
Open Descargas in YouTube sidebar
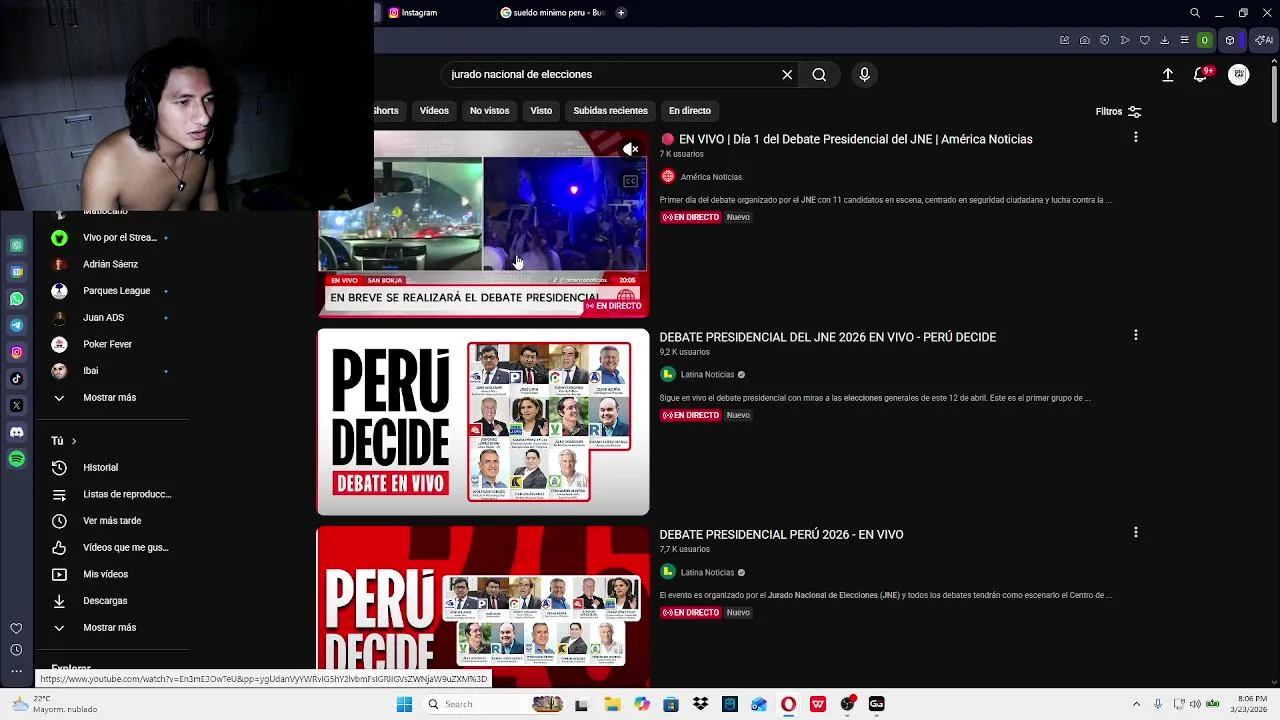point(110,601)
